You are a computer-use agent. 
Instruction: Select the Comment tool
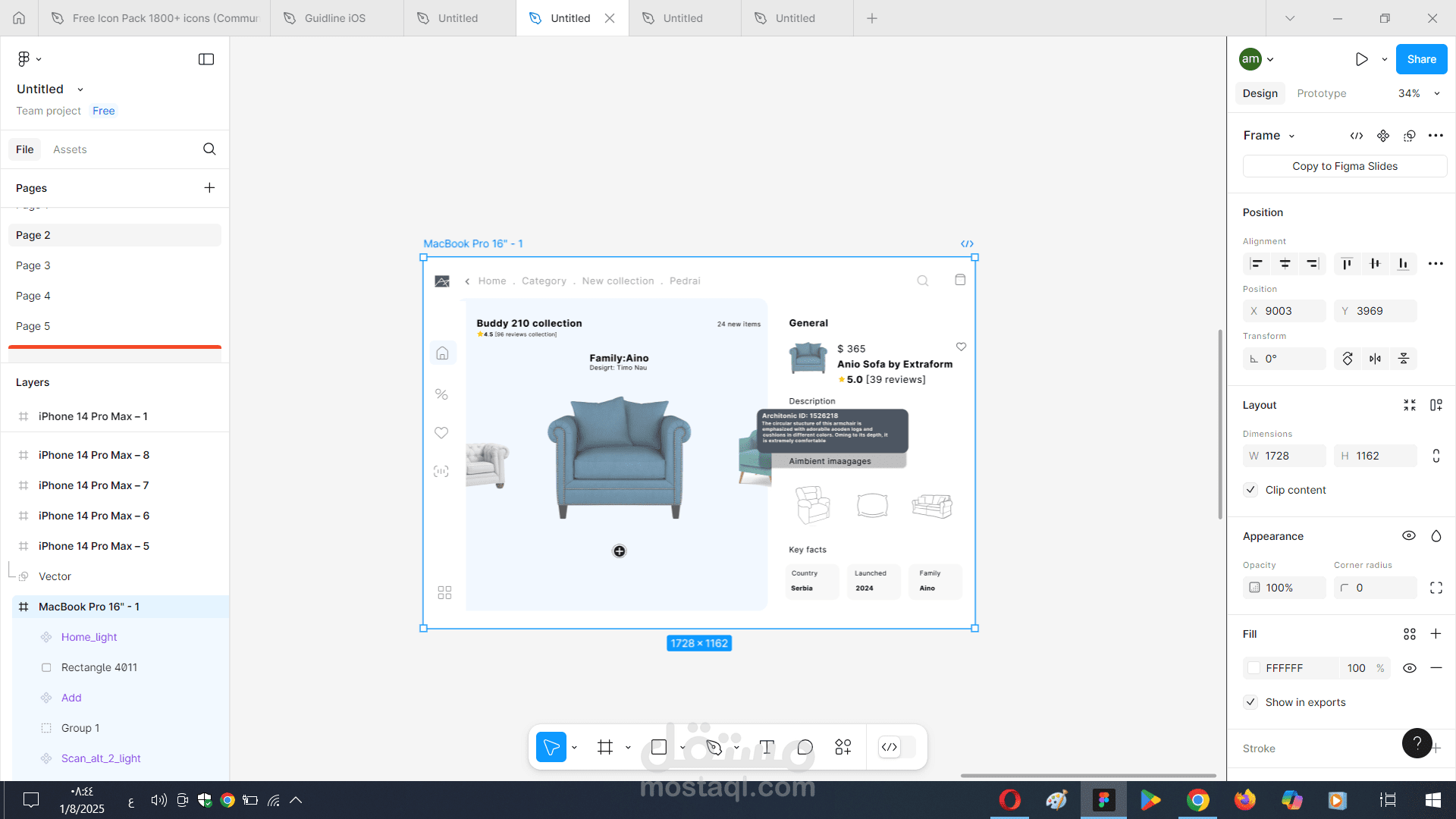pyautogui.click(x=805, y=748)
